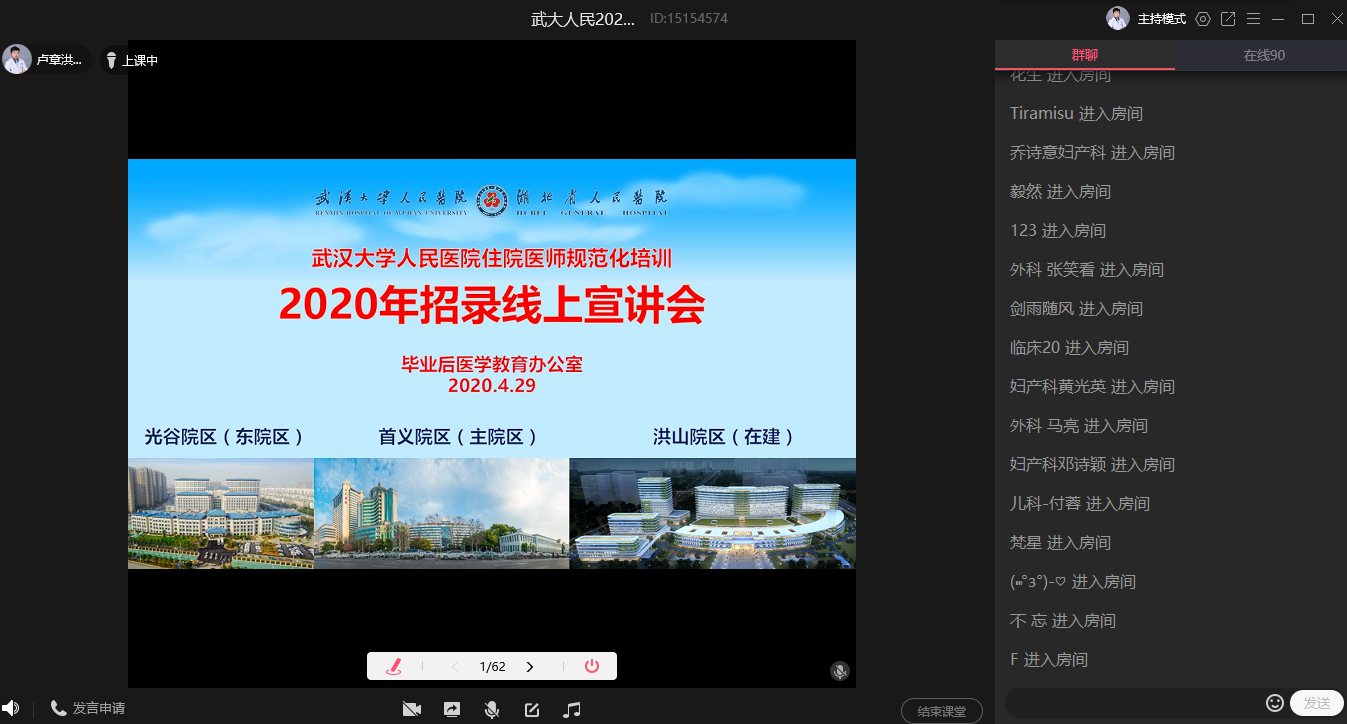Go to previous slide with left arrow
Viewport: 1347px width, 724px height.
tap(455, 666)
